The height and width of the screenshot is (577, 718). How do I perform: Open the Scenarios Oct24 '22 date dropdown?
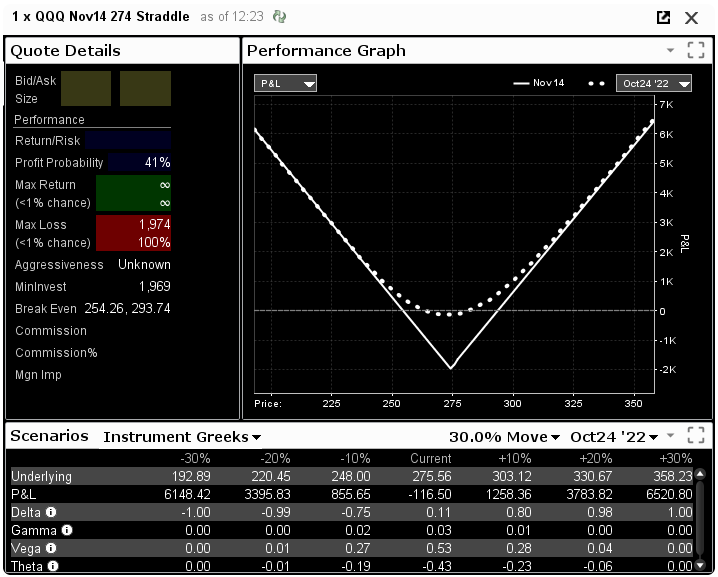click(614, 437)
